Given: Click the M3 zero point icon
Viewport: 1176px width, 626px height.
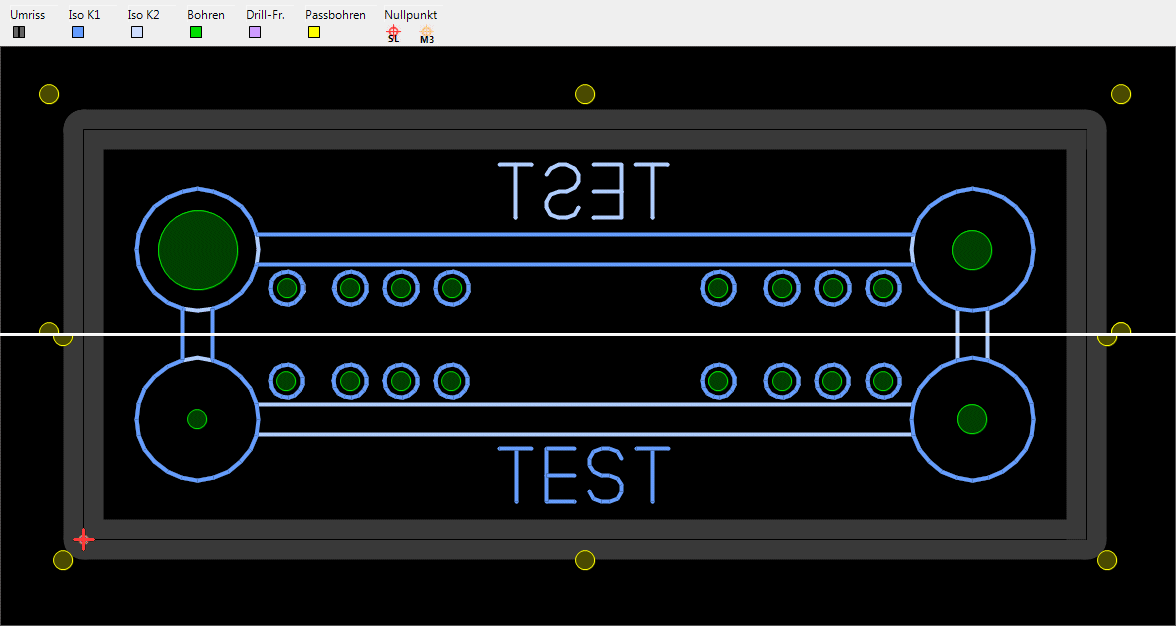Looking at the screenshot, I should pos(426,34).
